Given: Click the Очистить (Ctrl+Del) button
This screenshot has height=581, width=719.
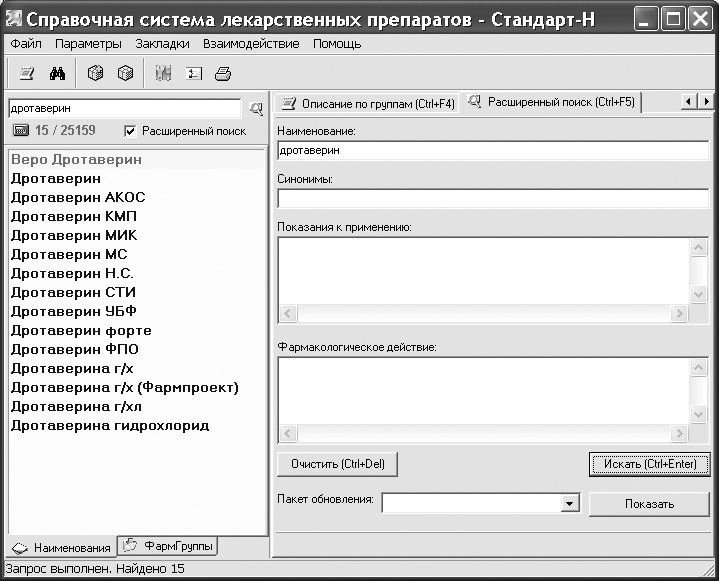Looking at the screenshot, I should click(337, 464).
